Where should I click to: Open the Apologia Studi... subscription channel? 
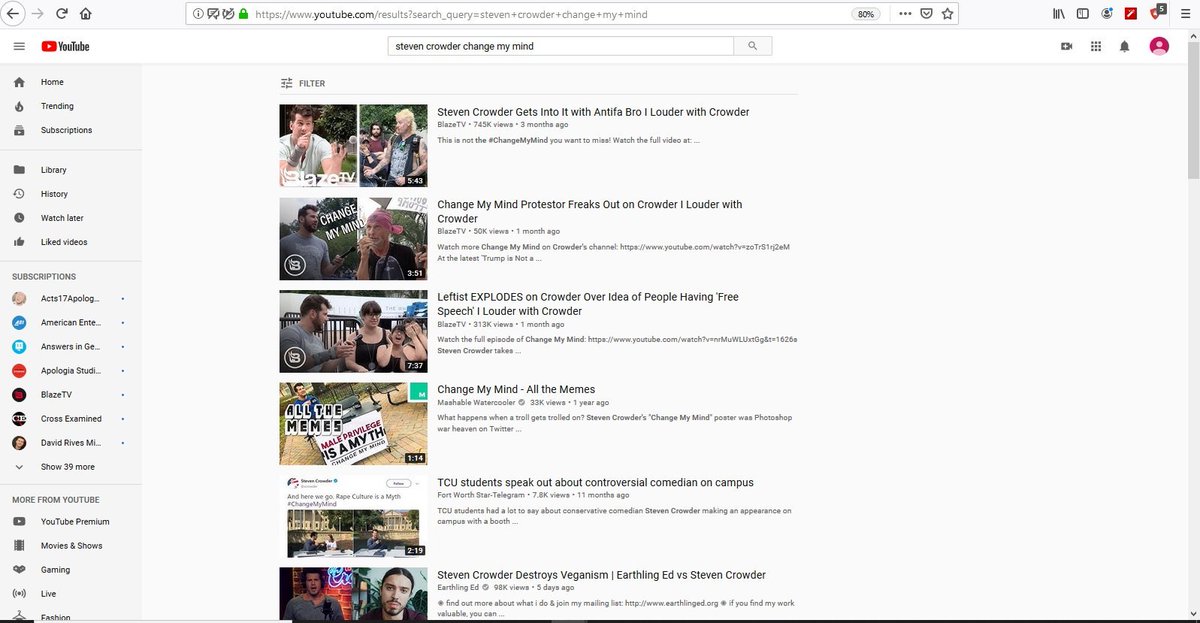(x=70, y=371)
